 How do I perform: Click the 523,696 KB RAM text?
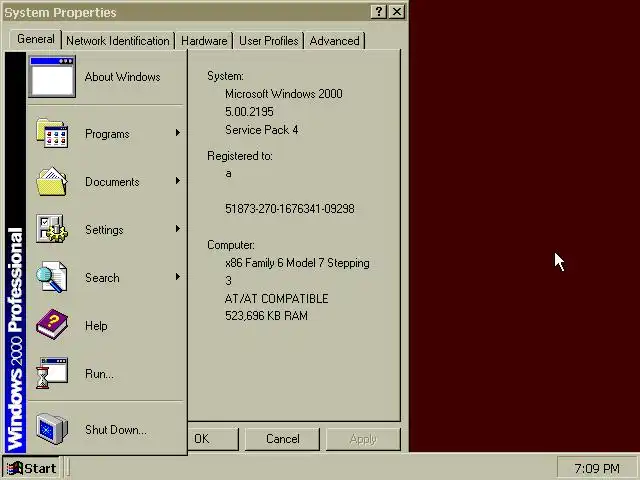[x=266, y=316]
